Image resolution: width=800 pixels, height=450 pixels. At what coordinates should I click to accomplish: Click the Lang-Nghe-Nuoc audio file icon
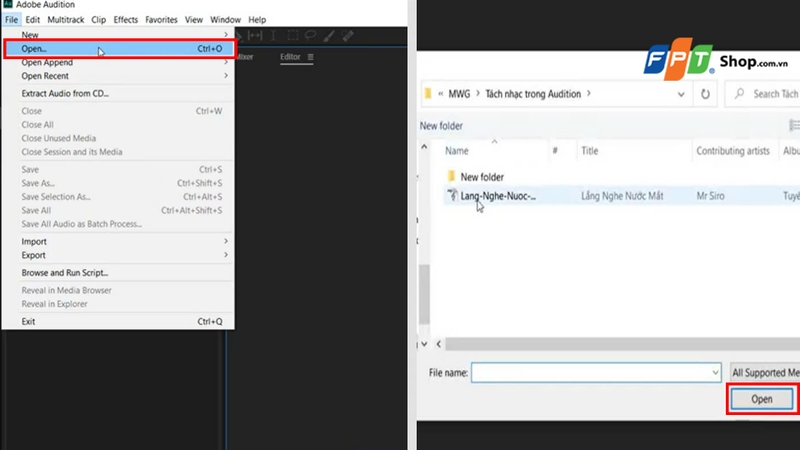click(x=452, y=195)
